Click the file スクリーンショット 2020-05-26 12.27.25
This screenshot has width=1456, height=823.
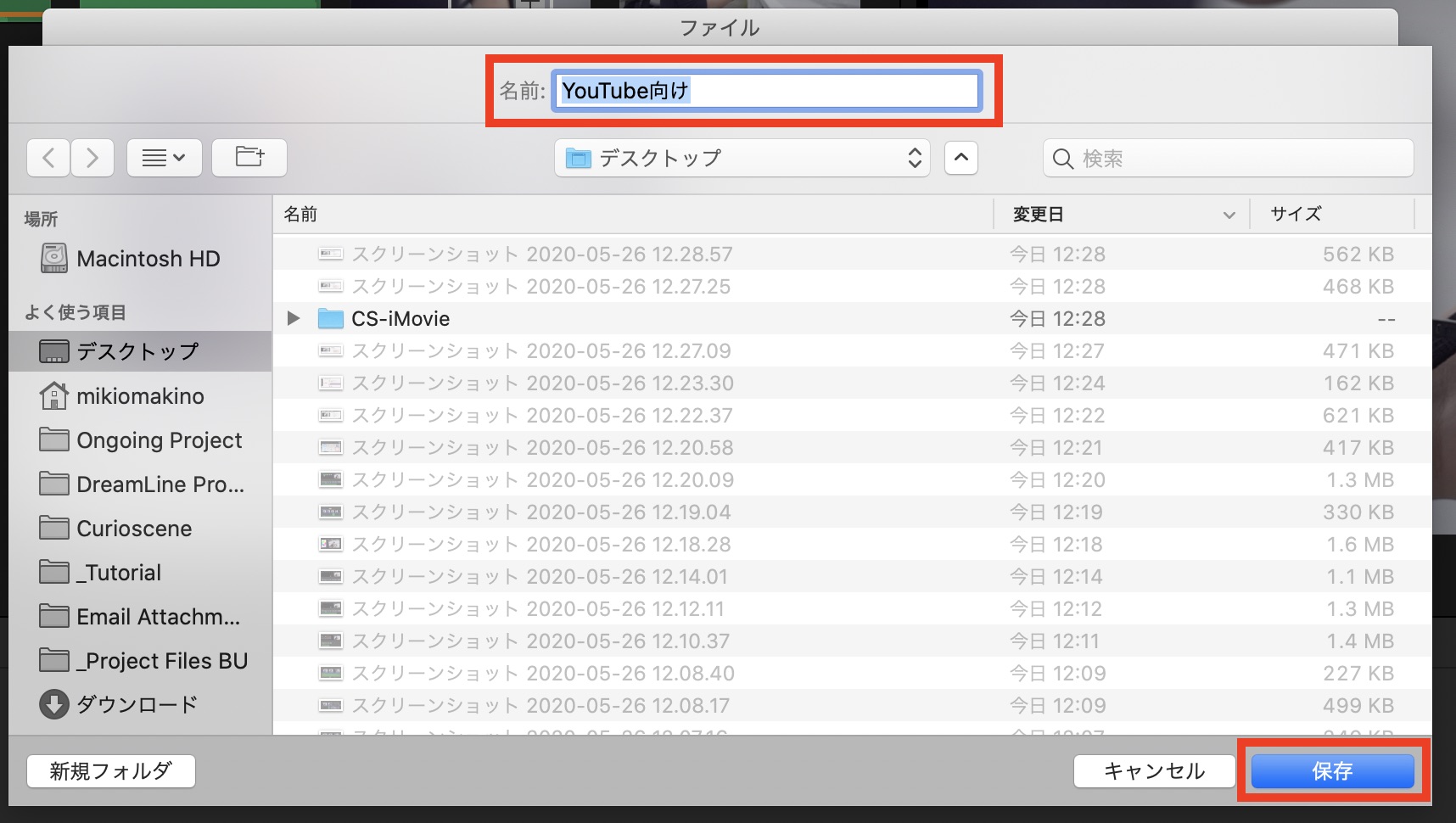(x=852, y=286)
